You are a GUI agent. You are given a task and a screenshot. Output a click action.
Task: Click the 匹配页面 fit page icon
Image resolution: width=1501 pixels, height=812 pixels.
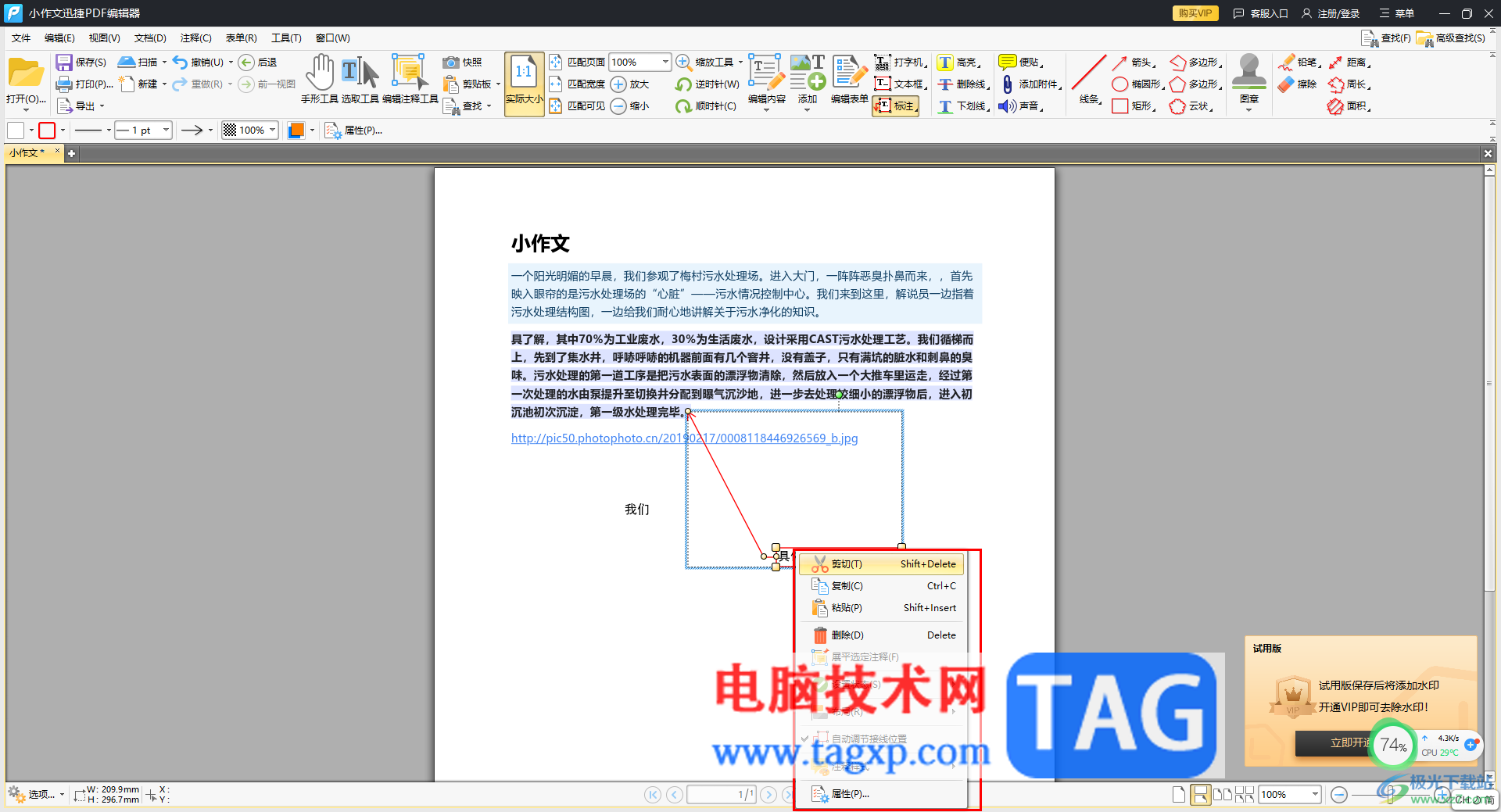click(555, 63)
